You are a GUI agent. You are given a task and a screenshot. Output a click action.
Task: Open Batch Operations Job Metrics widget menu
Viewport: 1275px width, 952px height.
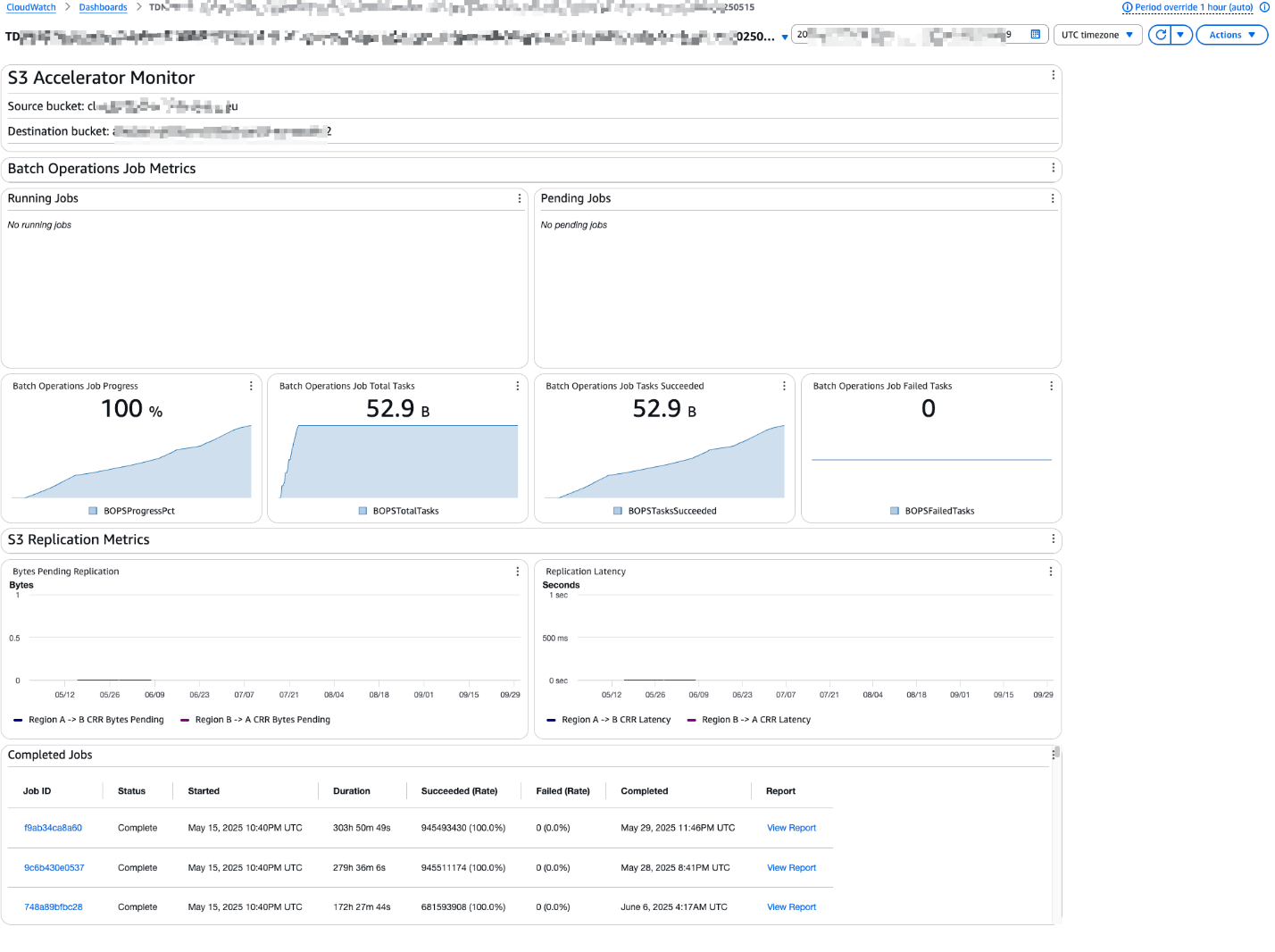pyautogui.click(x=1053, y=168)
